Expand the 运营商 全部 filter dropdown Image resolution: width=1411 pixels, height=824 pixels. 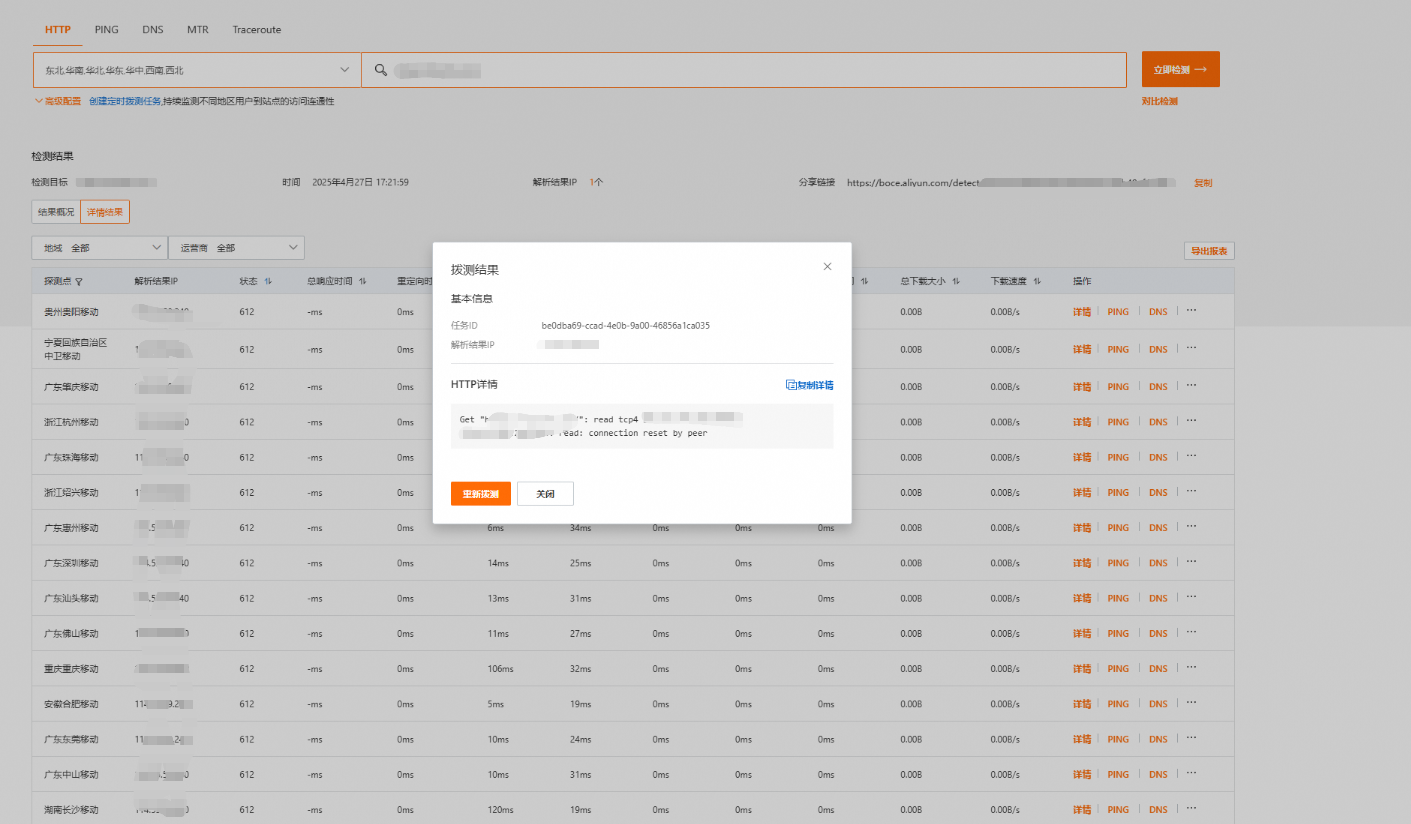click(236, 248)
